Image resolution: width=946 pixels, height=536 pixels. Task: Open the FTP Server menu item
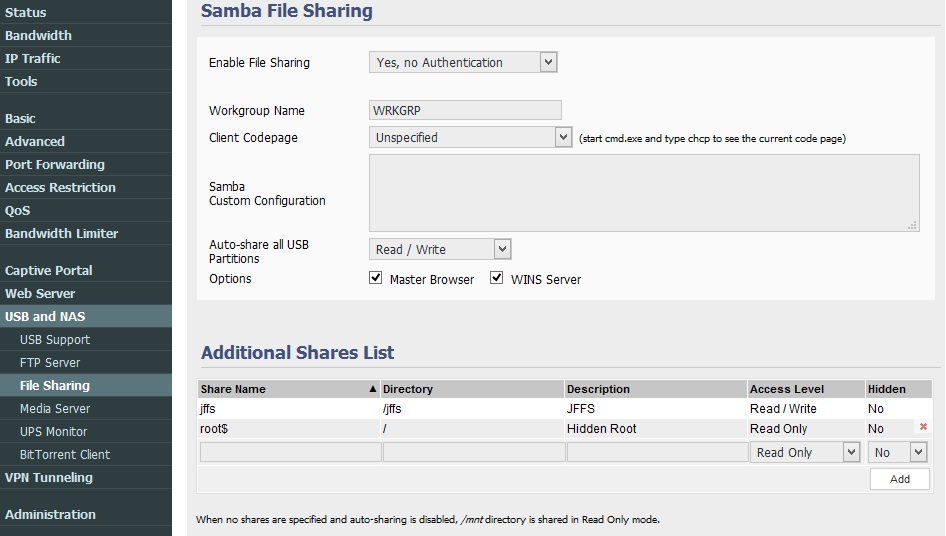pos(50,363)
